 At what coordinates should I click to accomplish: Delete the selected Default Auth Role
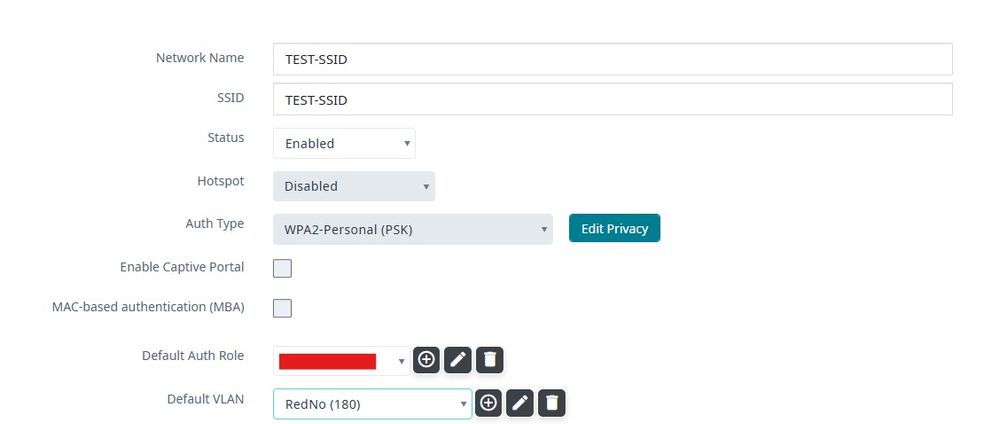pyautogui.click(x=488, y=359)
